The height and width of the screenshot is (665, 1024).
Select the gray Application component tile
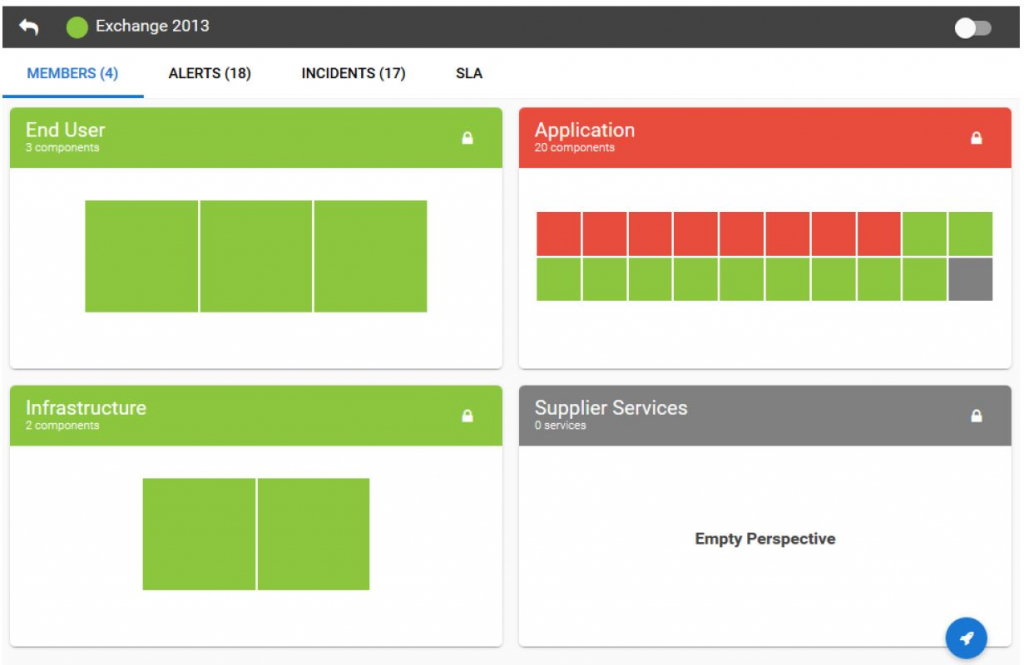(970, 280)
